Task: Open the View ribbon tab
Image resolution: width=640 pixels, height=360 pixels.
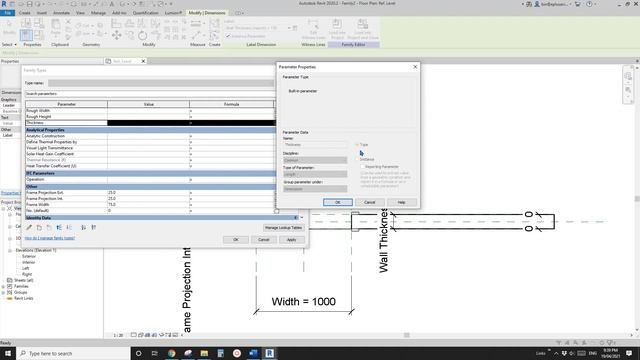Action: 80,13
